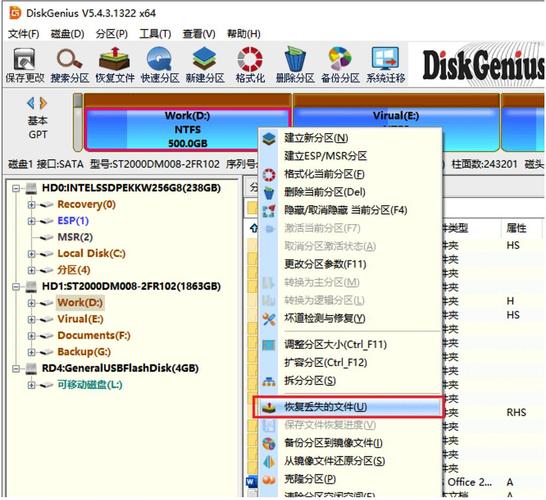Choose 建立ESP/MSR分区 from context menu

coord(350,156)
